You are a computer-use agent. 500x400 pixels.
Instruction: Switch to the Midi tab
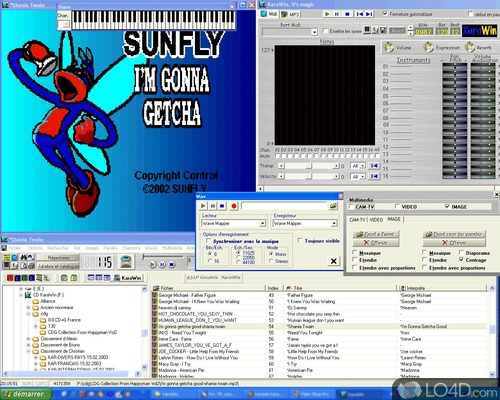269,14
